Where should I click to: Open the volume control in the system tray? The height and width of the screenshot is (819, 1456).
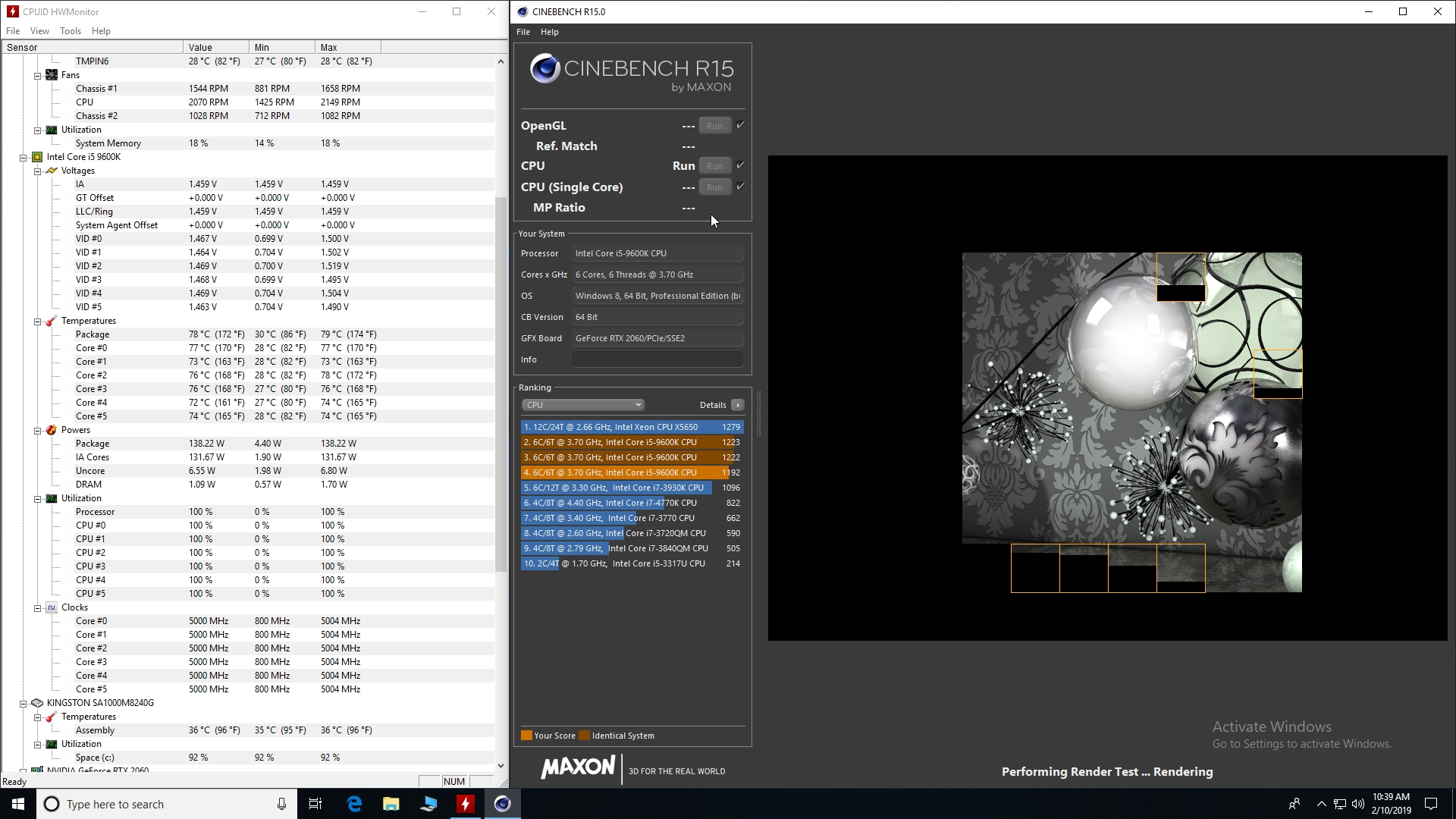(1357, 804)
